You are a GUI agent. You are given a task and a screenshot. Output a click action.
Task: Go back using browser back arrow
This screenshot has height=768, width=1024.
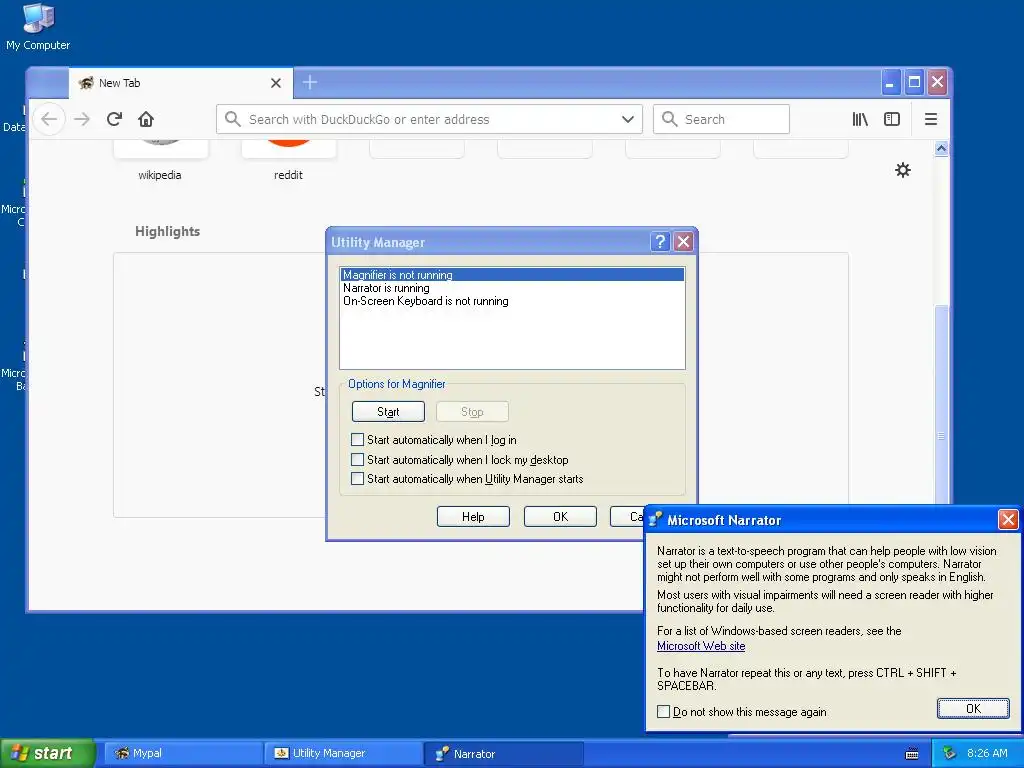49,119
